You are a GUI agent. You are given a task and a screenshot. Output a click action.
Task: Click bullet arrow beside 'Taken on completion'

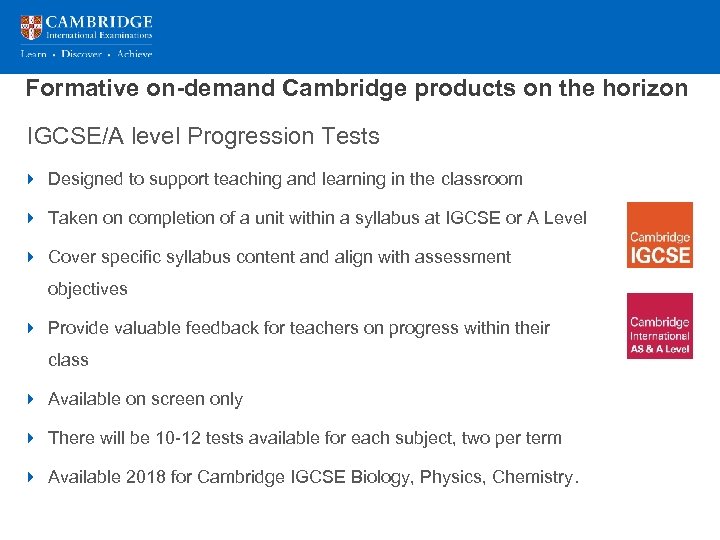pos(31,218)
